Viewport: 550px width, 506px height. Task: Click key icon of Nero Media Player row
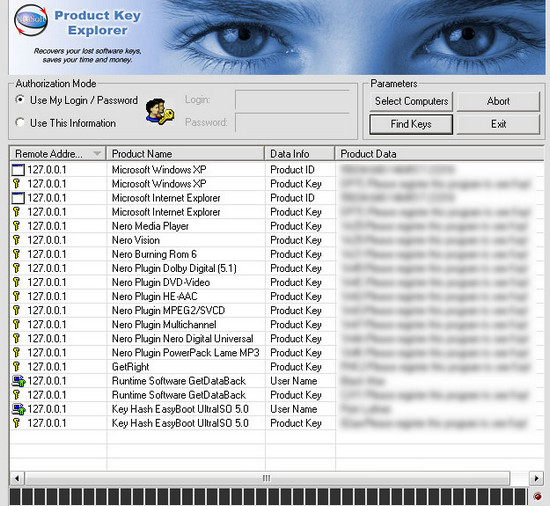point(16,226)
